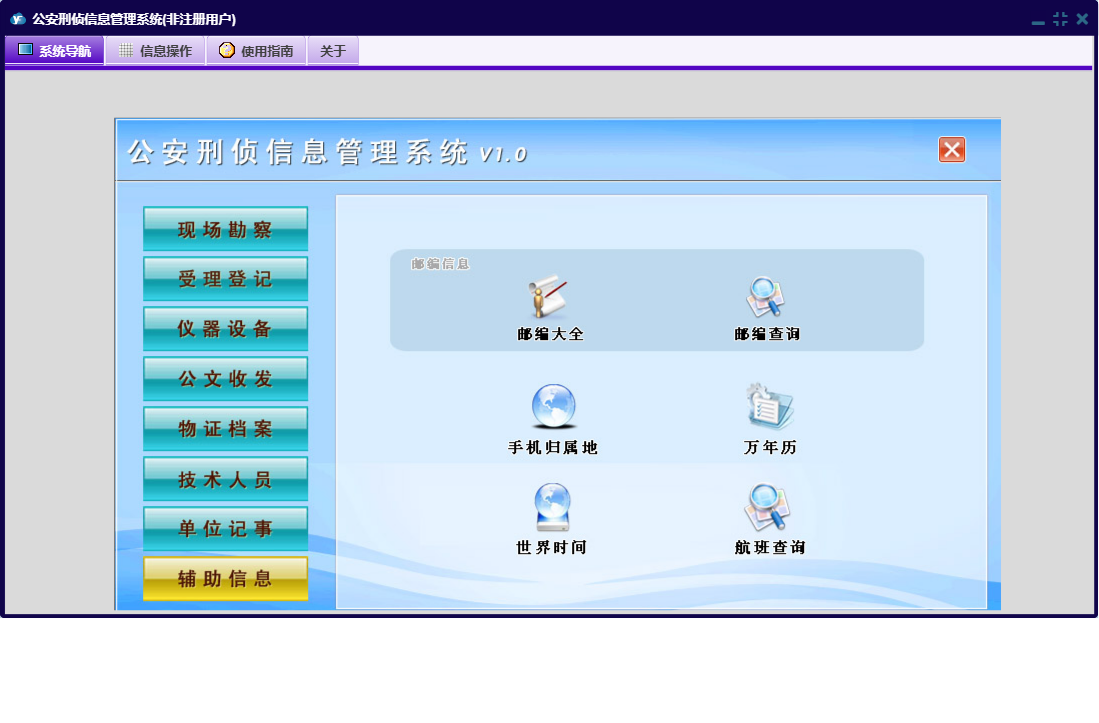Image resolution: width=1099 pixels, height=723 pixels.
Task: Click the 邮编查询 postal code search icon
Action: tap(766, 299)
